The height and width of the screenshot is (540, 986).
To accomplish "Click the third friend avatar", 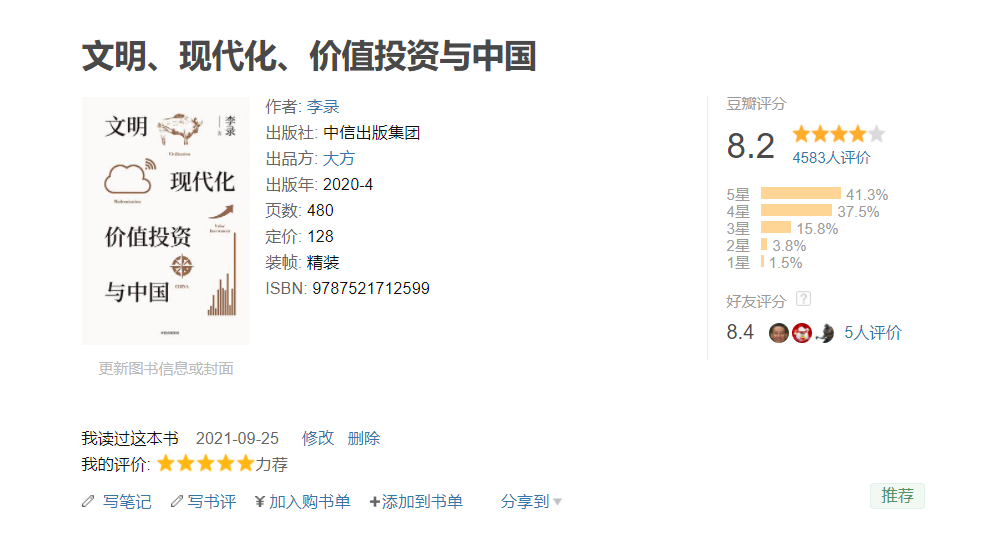I will pyautogui.click(x=824, y=333).
